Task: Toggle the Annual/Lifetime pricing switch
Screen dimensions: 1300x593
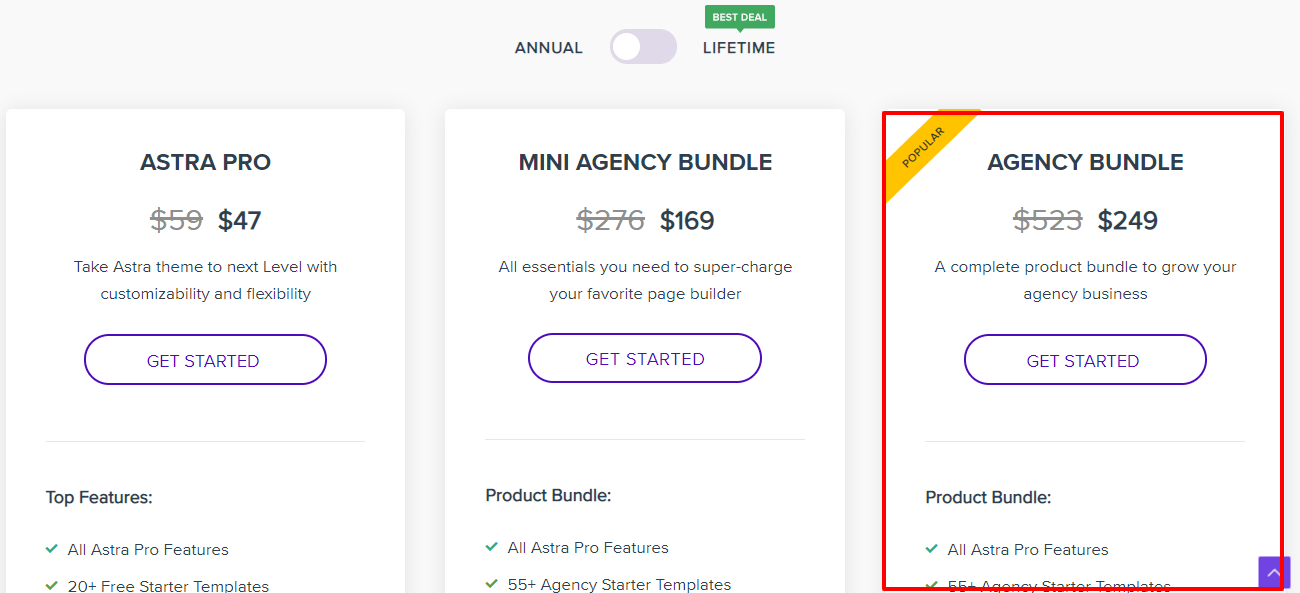Action: point(643,47)
